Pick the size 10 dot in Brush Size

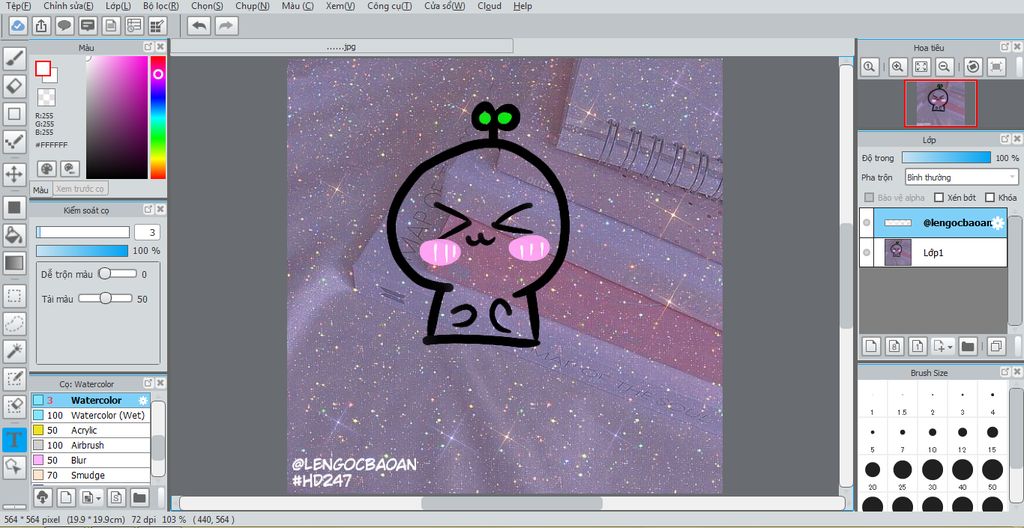tap(932, 432)
